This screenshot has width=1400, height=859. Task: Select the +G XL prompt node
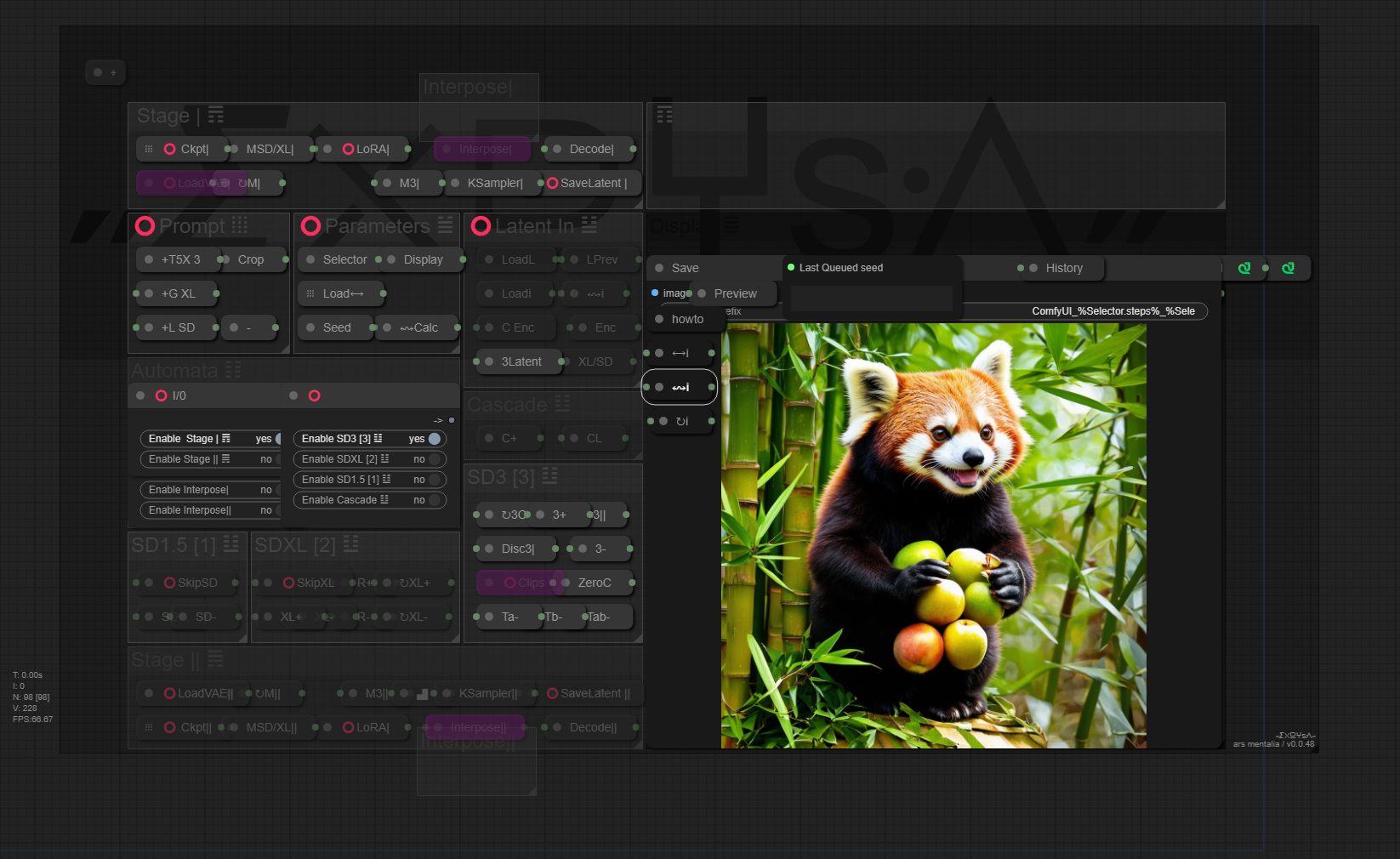179,293
